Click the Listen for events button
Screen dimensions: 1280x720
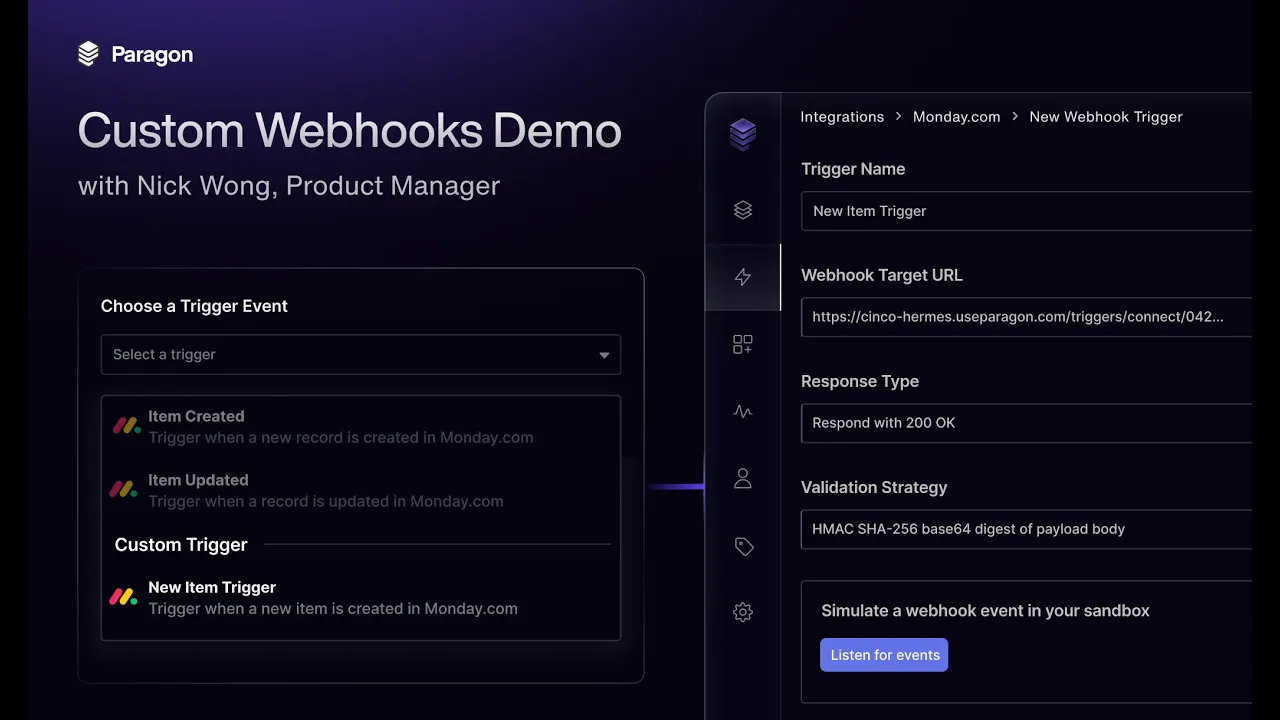click(x=884, y=655)
